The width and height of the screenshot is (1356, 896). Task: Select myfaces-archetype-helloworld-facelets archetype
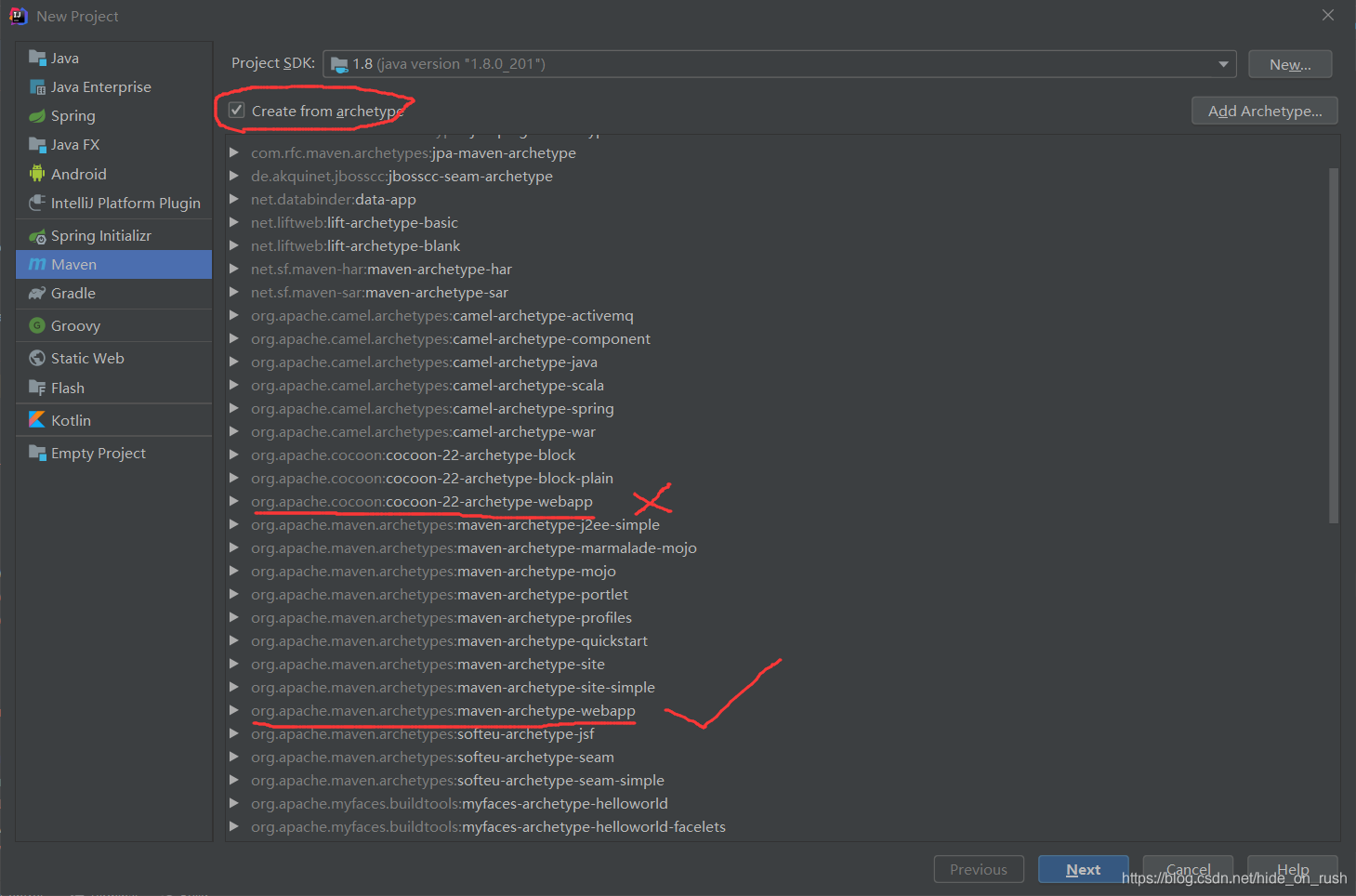pyautogui.click(x=488, y=826)
